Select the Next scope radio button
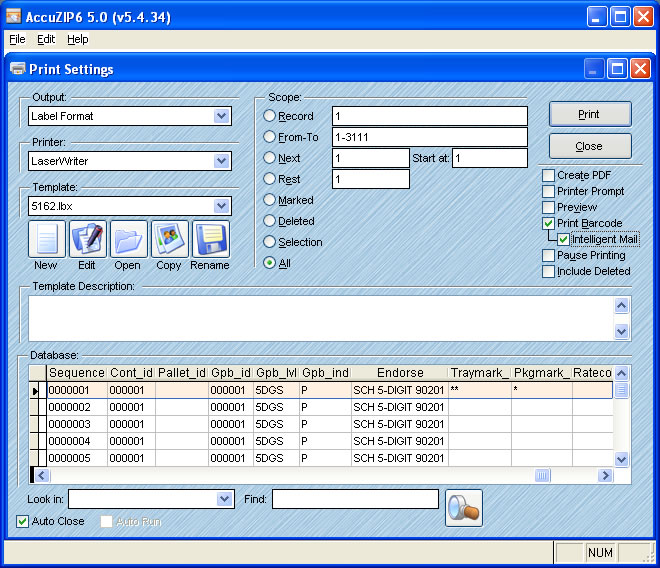The image size is (660, 568). coord(269,158)
